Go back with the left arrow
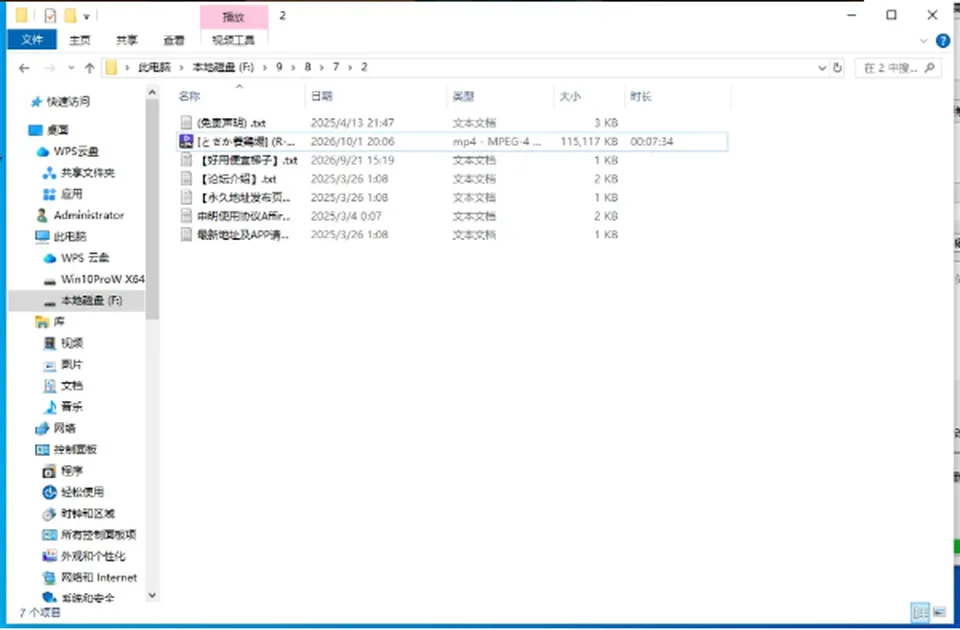This screenshot has height=630, width=960. click(x=24, y=68)
